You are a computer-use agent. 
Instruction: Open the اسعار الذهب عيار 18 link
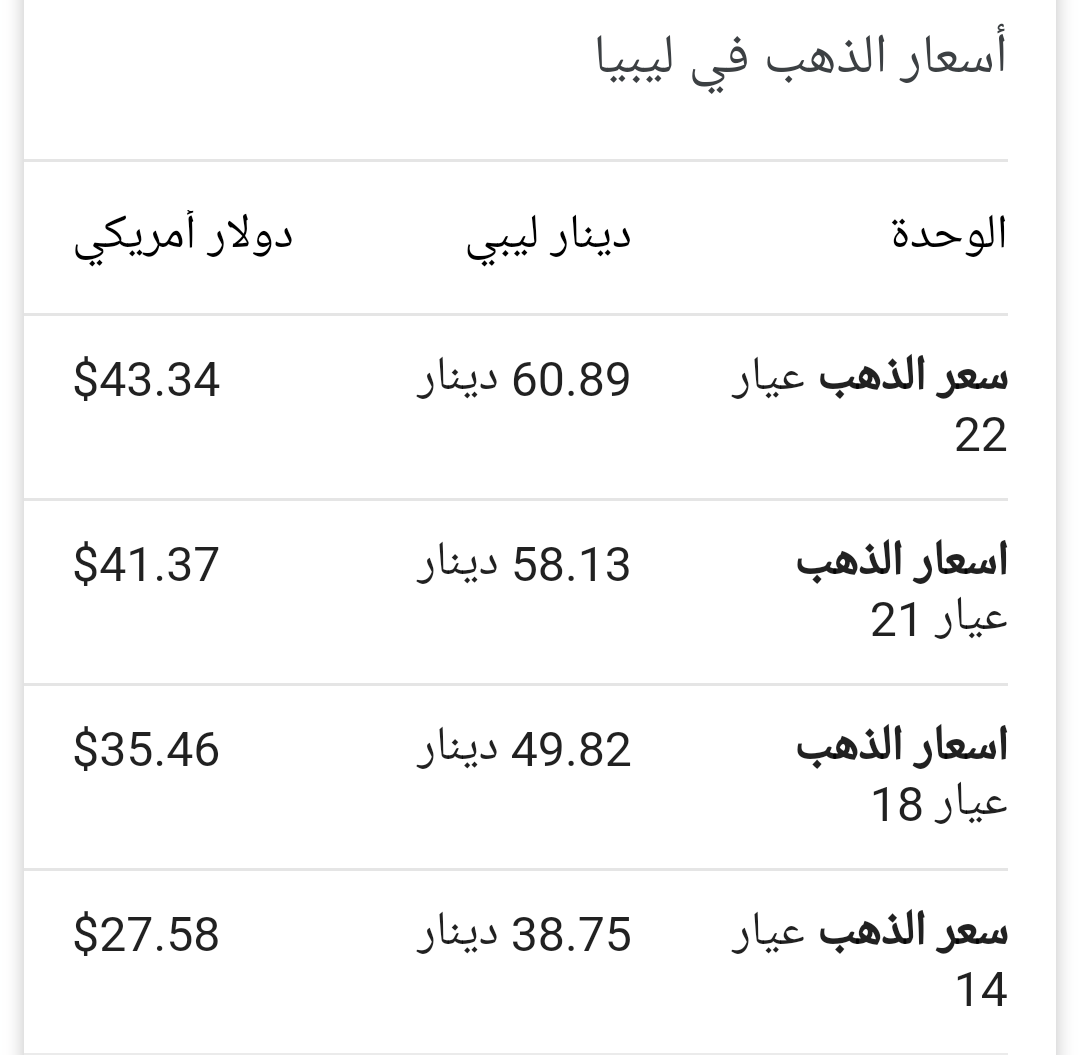[902, 776]
